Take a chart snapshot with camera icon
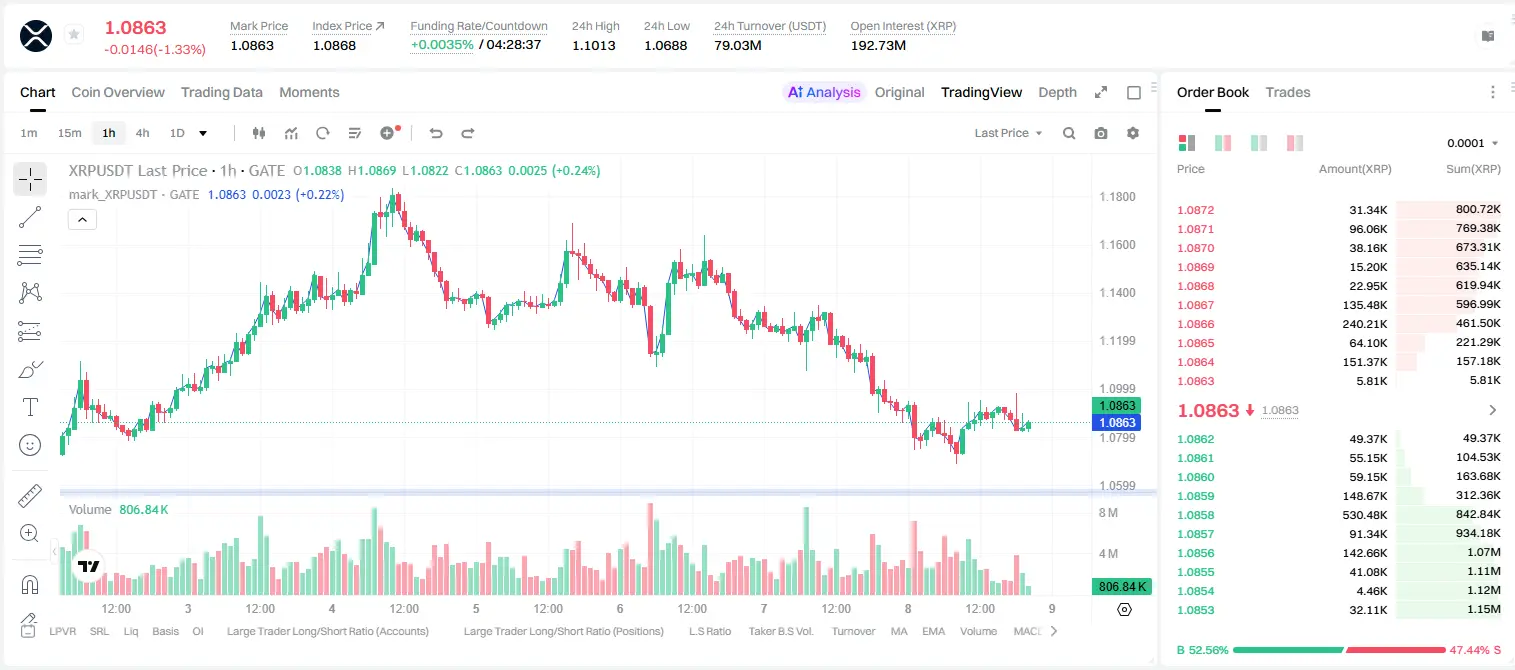The image size is (1515, 670). (1101, 133)
